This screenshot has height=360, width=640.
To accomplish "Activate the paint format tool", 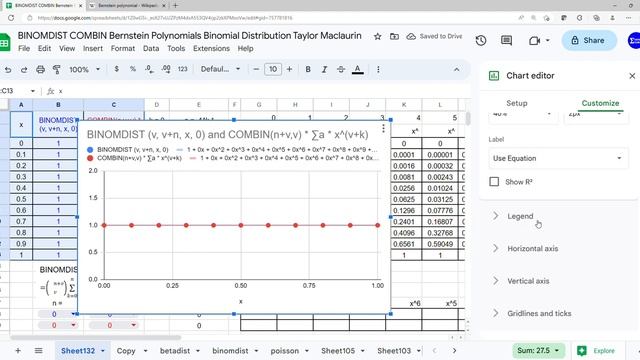I will pos(57,69).
